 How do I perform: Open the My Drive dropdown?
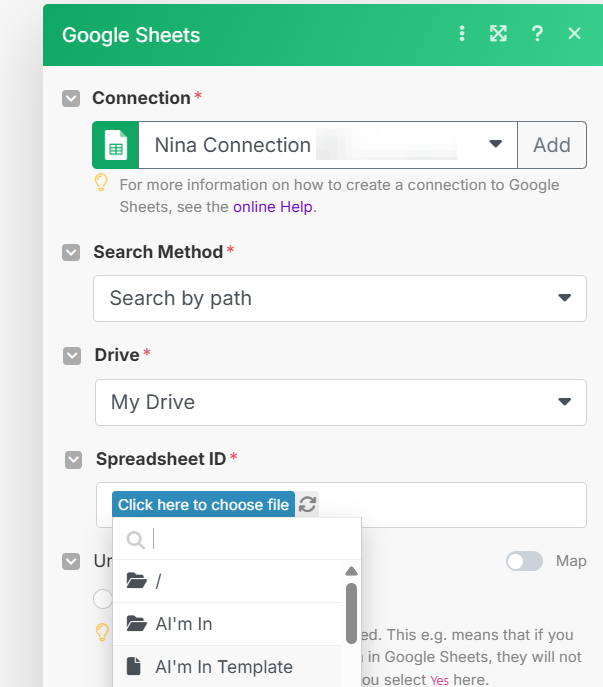(x=341, y=402)
